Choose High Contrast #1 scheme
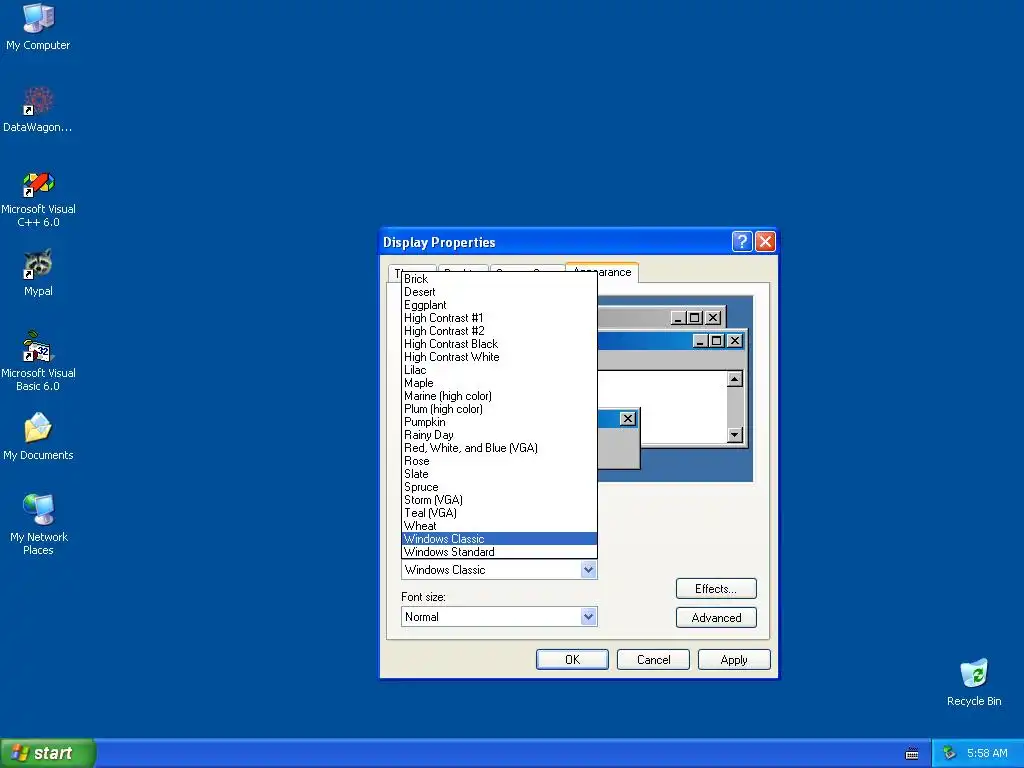Viewport: 1024px width, 768px height. 499,318
